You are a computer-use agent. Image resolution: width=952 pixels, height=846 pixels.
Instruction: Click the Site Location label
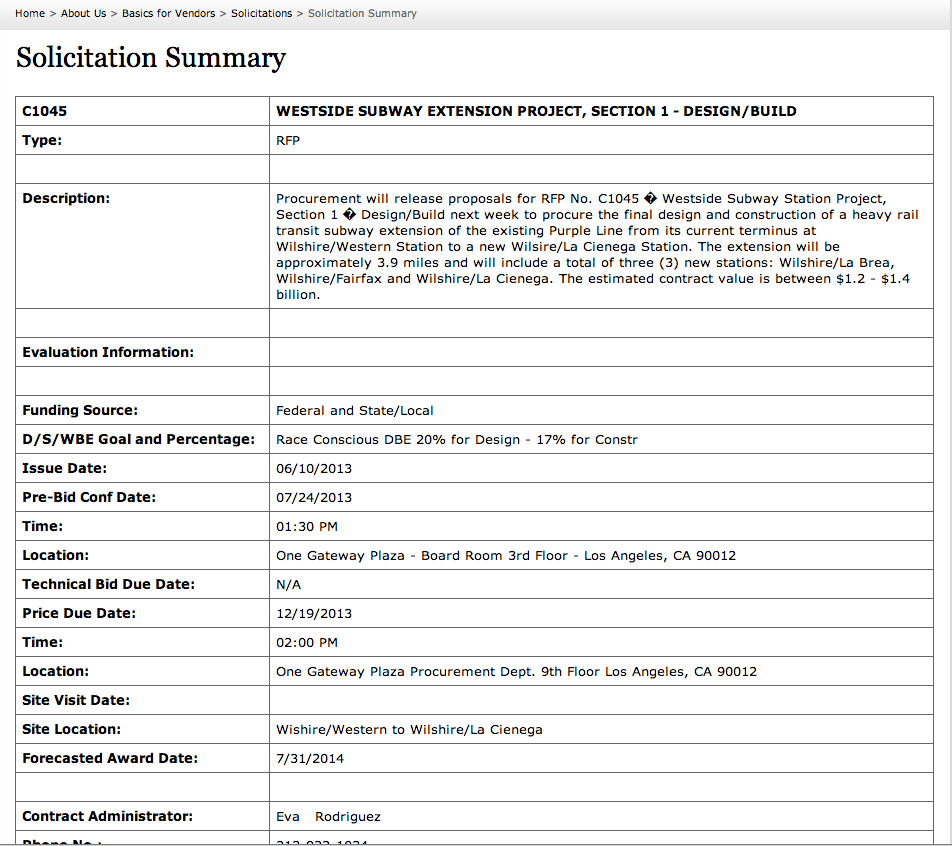coord(72,729)
